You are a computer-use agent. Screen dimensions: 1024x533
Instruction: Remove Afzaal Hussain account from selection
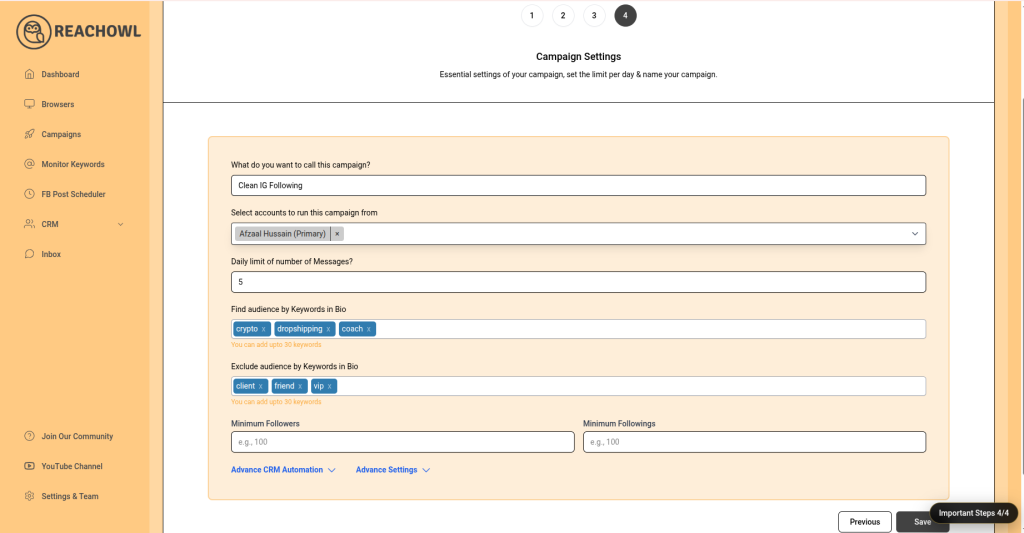[337, 234]
